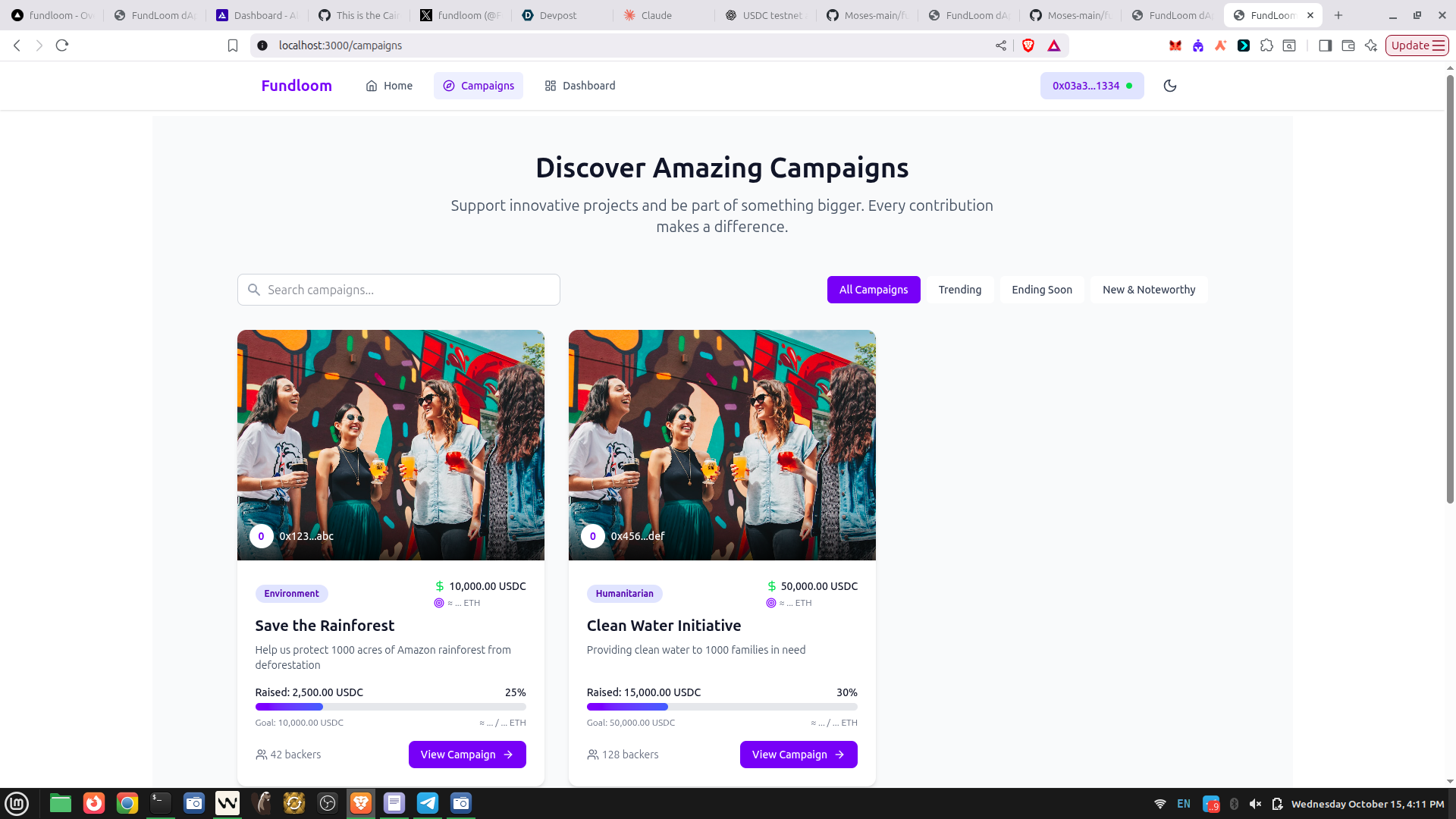Filter by Ending Soon
Viewport: 1456px width, 819px height.
pos(1041,290)
